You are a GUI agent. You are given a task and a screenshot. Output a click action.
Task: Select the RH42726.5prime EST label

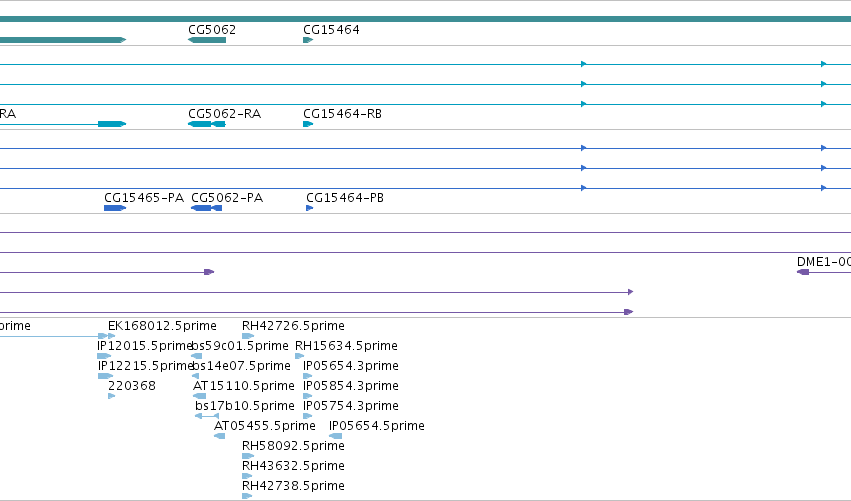pos(293,326)
